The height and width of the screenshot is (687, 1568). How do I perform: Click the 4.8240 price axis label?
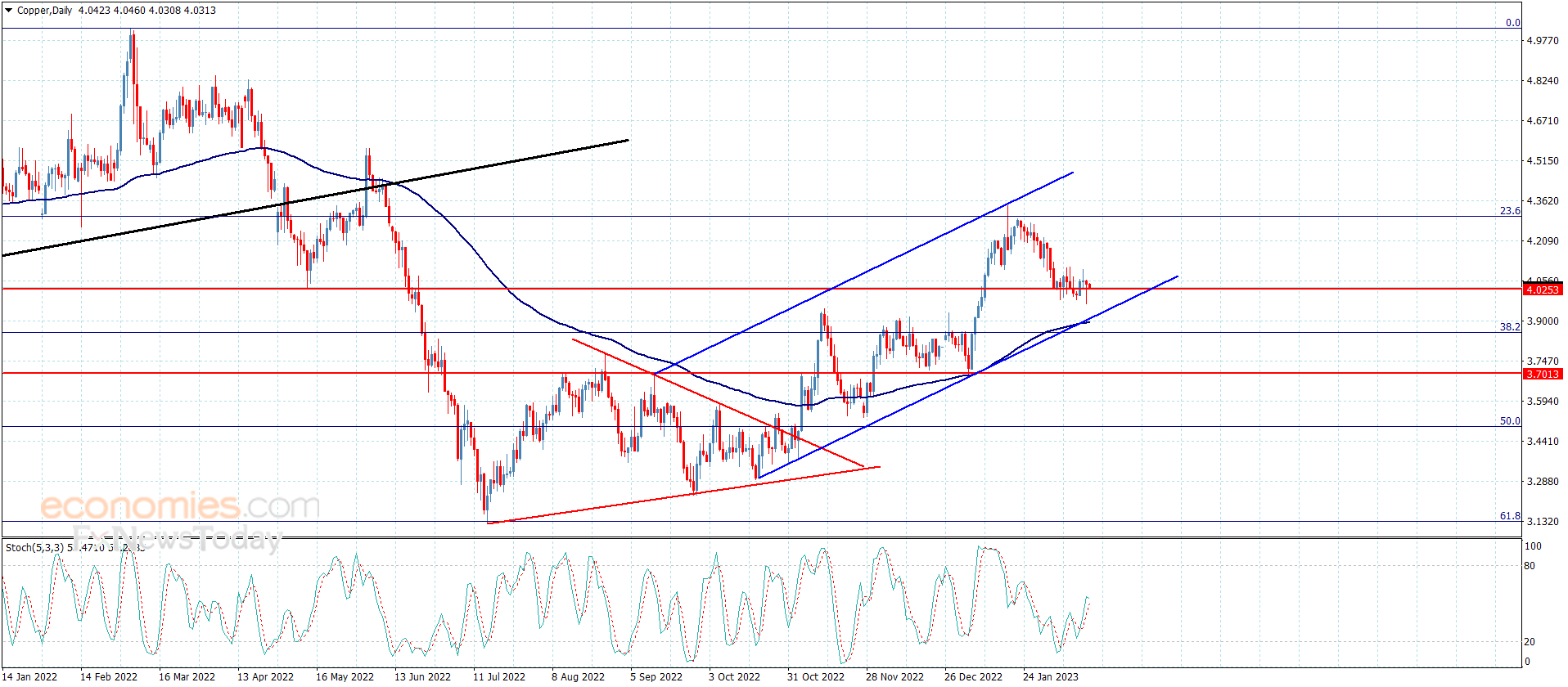click(1543, 81)
